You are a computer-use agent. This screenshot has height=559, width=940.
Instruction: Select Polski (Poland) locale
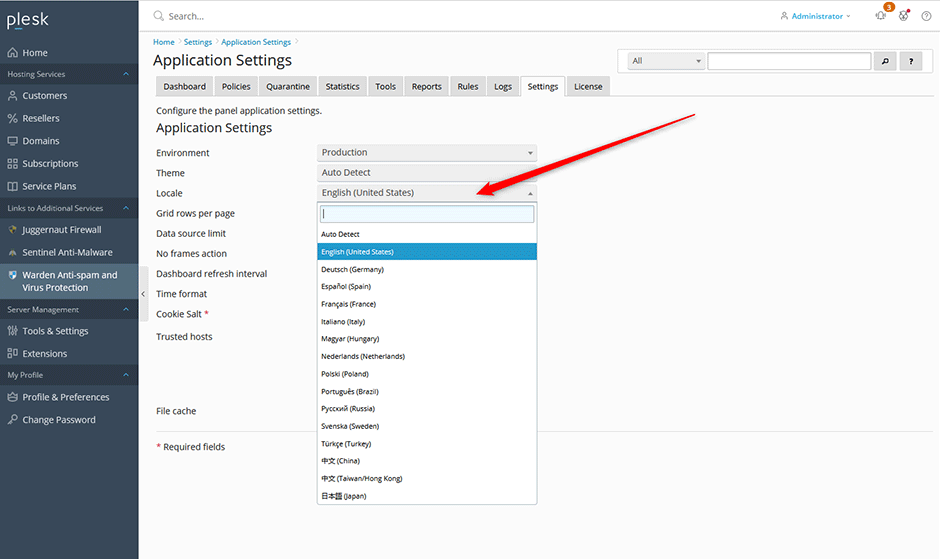427,374
